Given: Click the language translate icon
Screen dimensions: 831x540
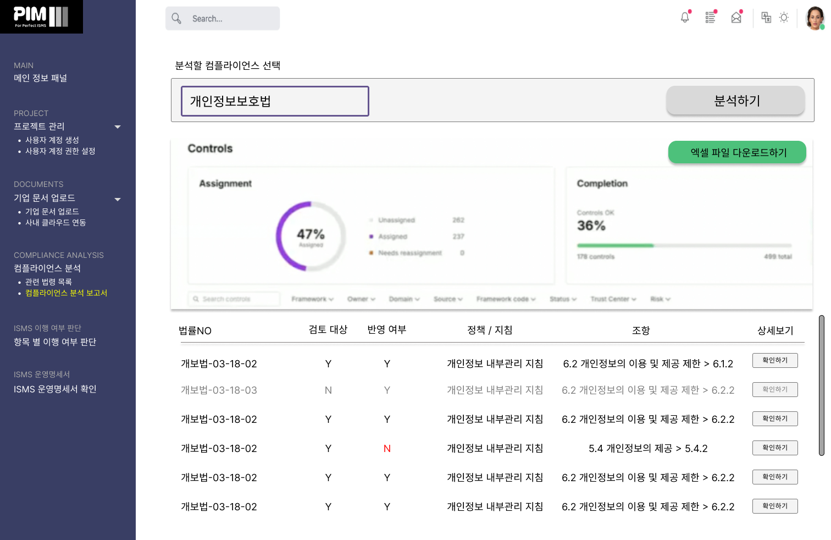Looking at the screenshot, I should point(766,17).
